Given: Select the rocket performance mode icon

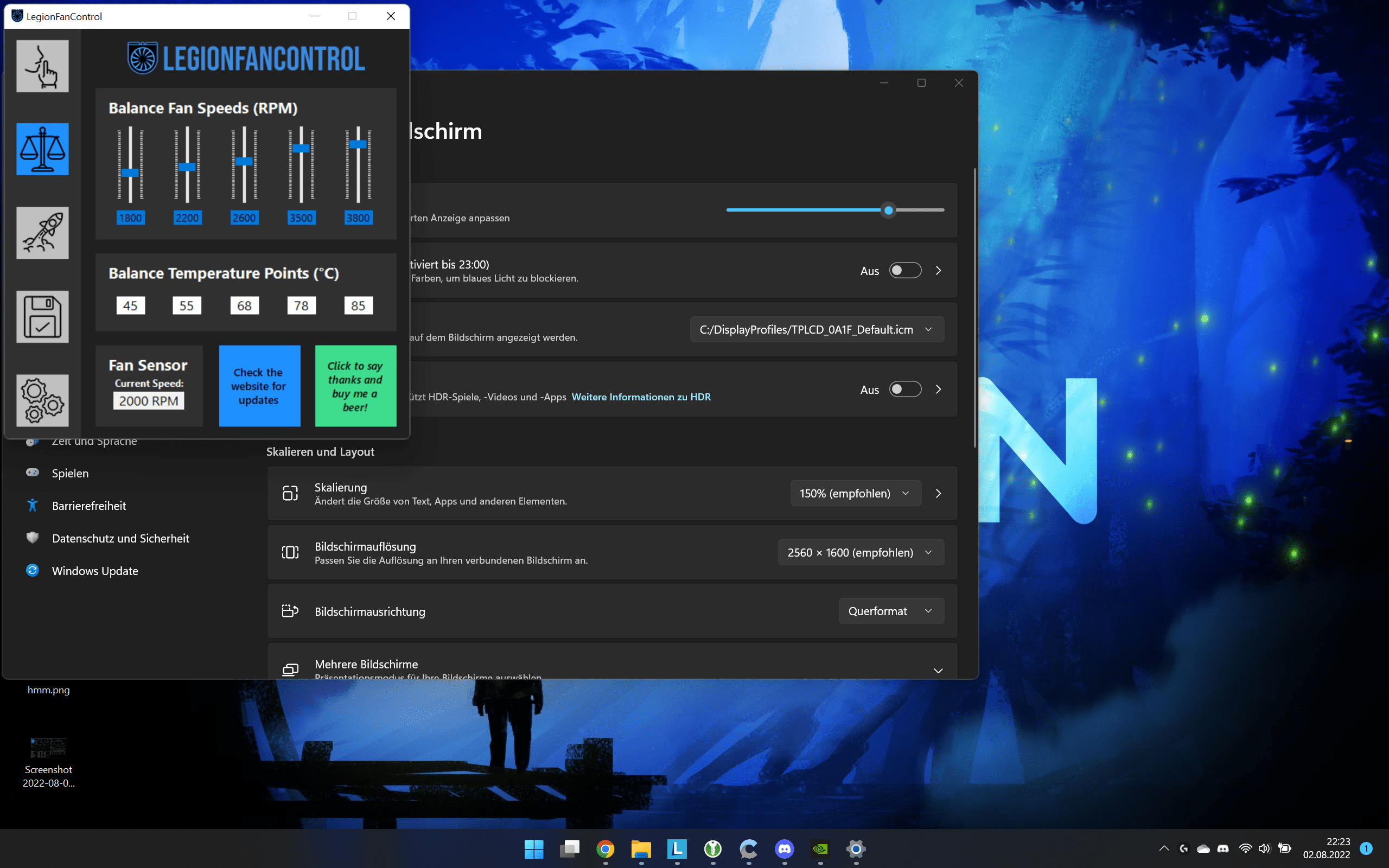Looking at the screenshot, I should tap(42, 233).
